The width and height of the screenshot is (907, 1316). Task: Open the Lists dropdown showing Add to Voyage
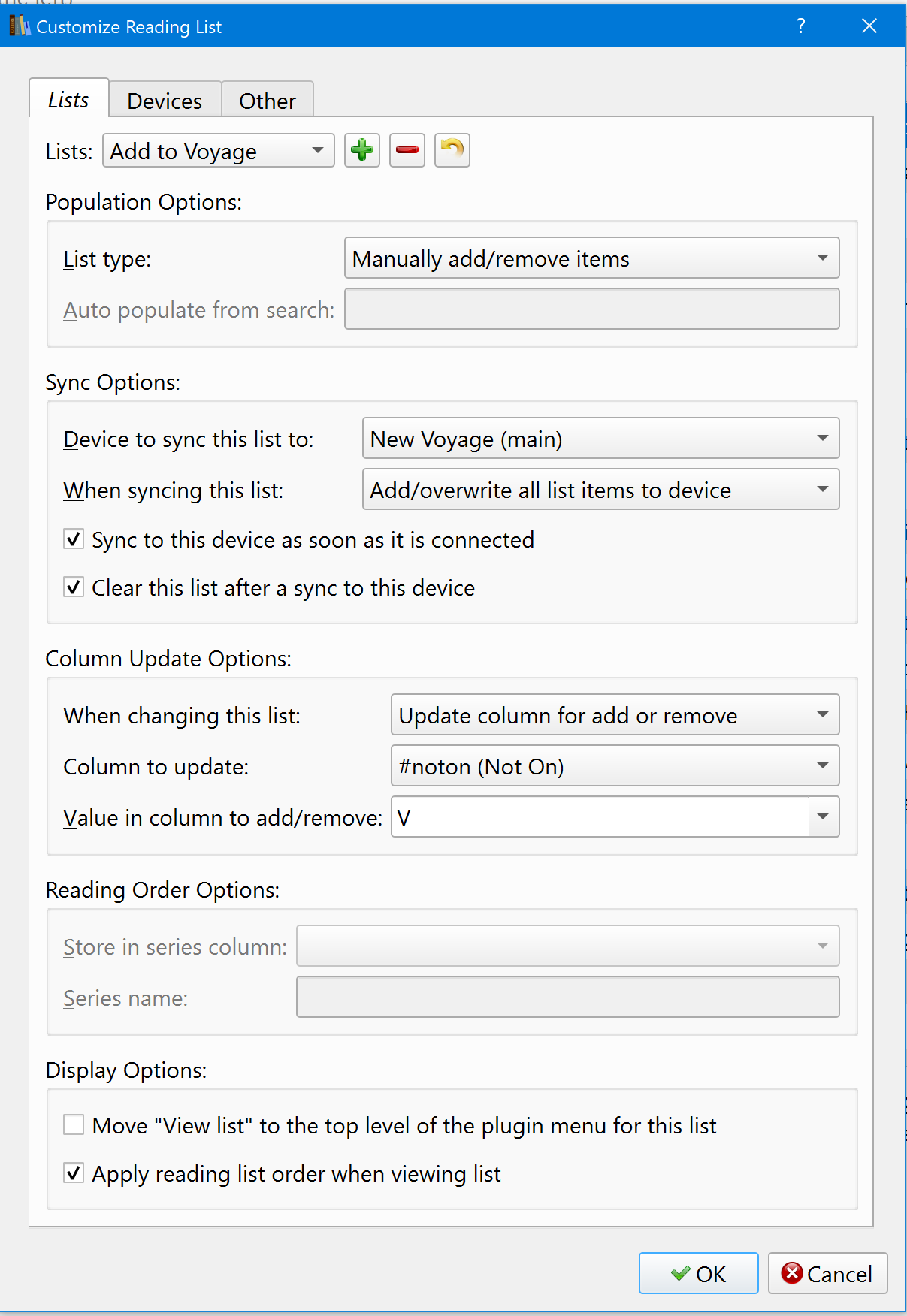(218, 151)
